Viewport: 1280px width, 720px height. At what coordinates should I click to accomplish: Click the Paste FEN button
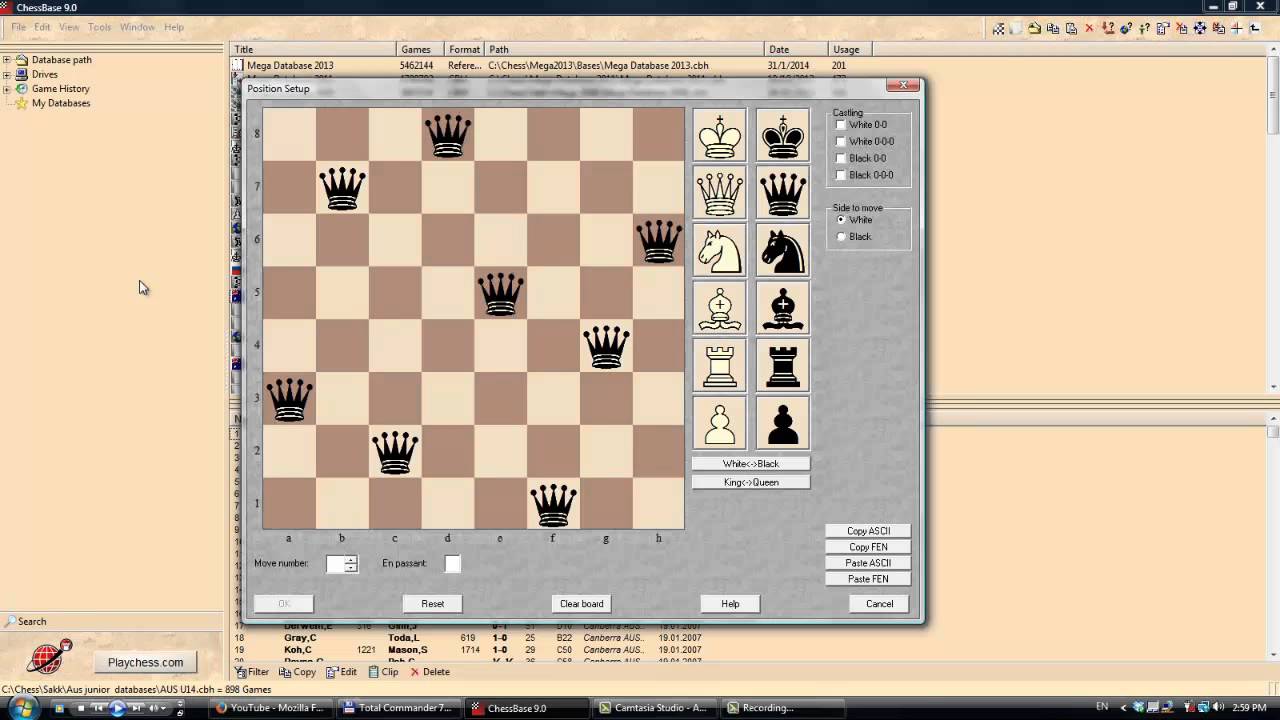868,579
